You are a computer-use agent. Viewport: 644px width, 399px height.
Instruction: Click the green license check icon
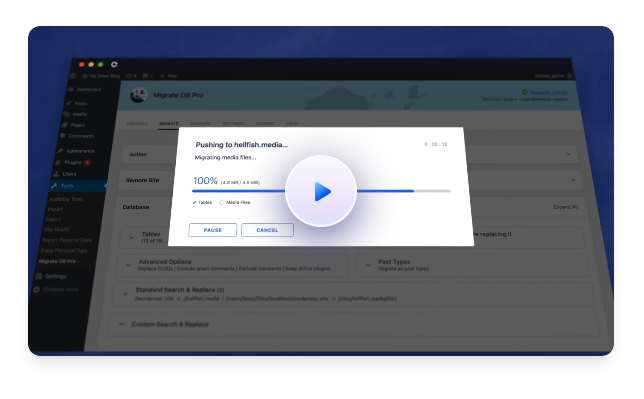524,92
